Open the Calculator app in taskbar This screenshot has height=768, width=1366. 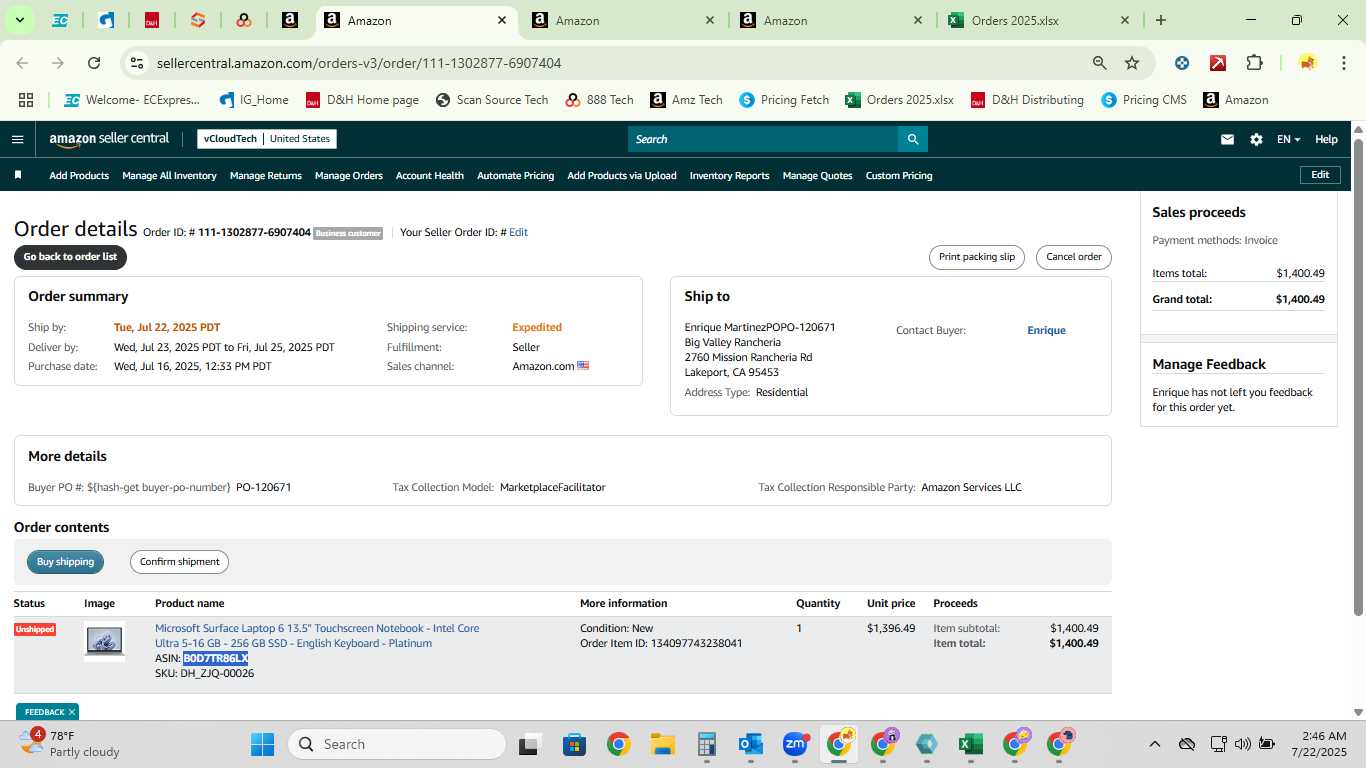pos(706,744)
